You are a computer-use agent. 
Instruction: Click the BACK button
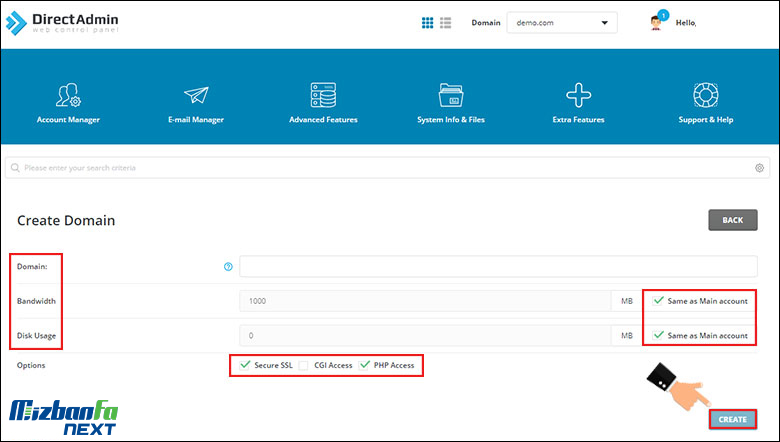click(x=732, y=220)
